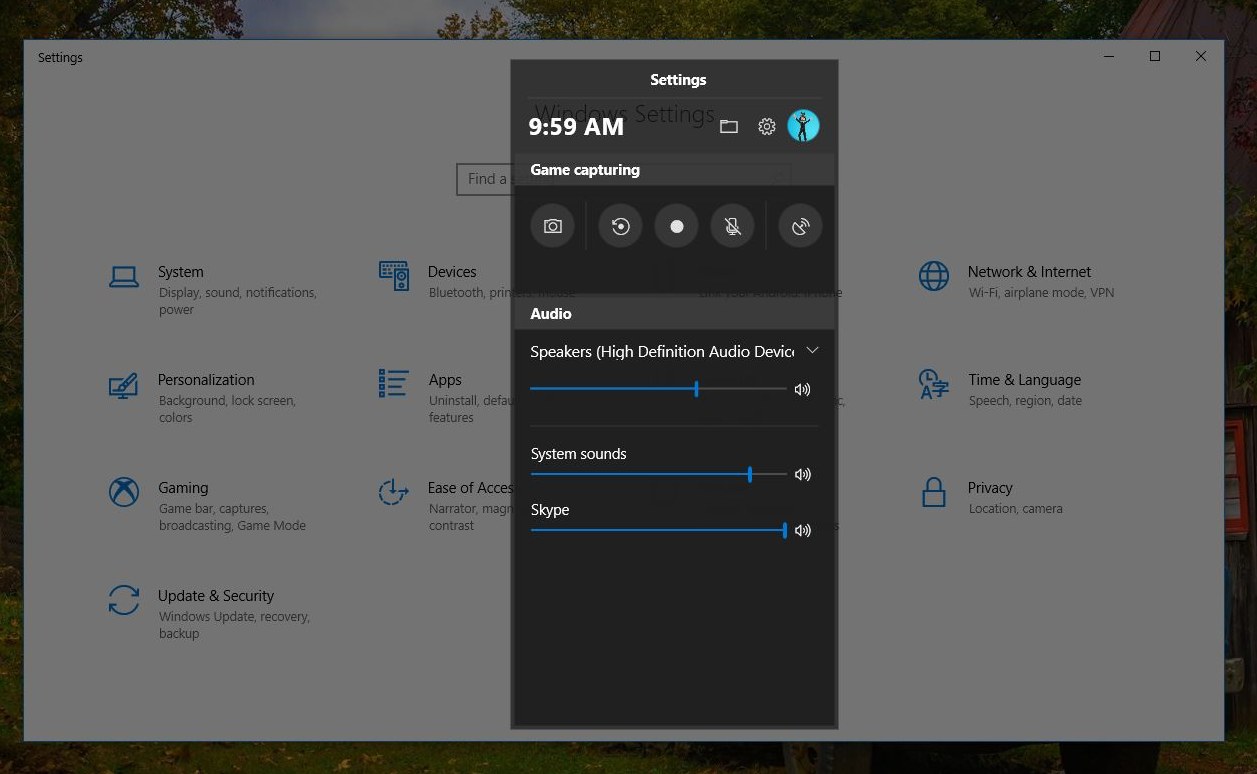Viewport: 1257px width, 774px height.
Task: Click the Personalization paintbrush icon
Action: [x=124, y=385]
